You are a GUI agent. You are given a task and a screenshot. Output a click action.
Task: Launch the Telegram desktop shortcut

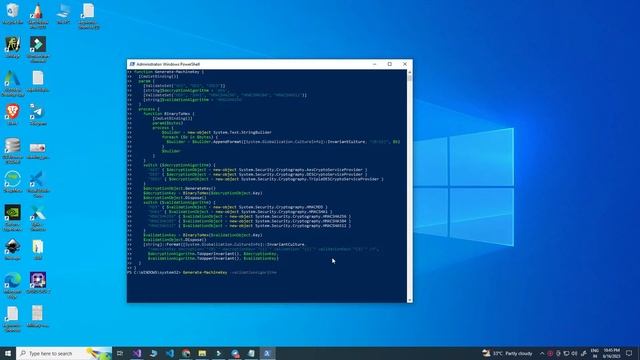(38, 114)
